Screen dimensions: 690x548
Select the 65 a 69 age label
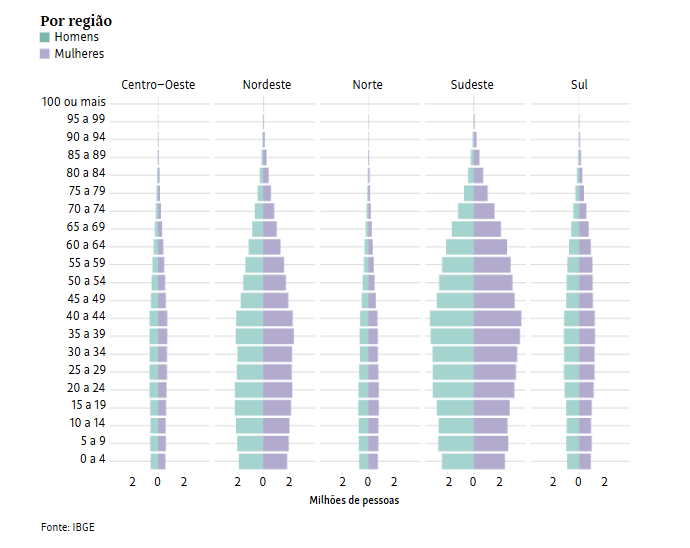pyautogui.click(x=86, y=228)
